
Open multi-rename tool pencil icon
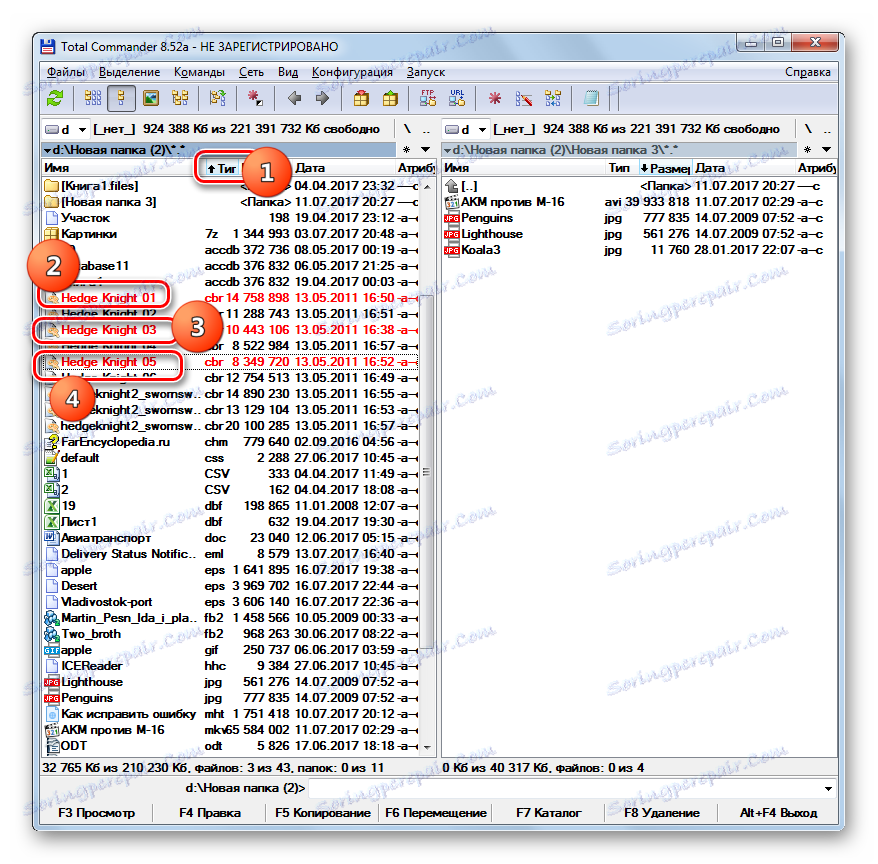524,99
